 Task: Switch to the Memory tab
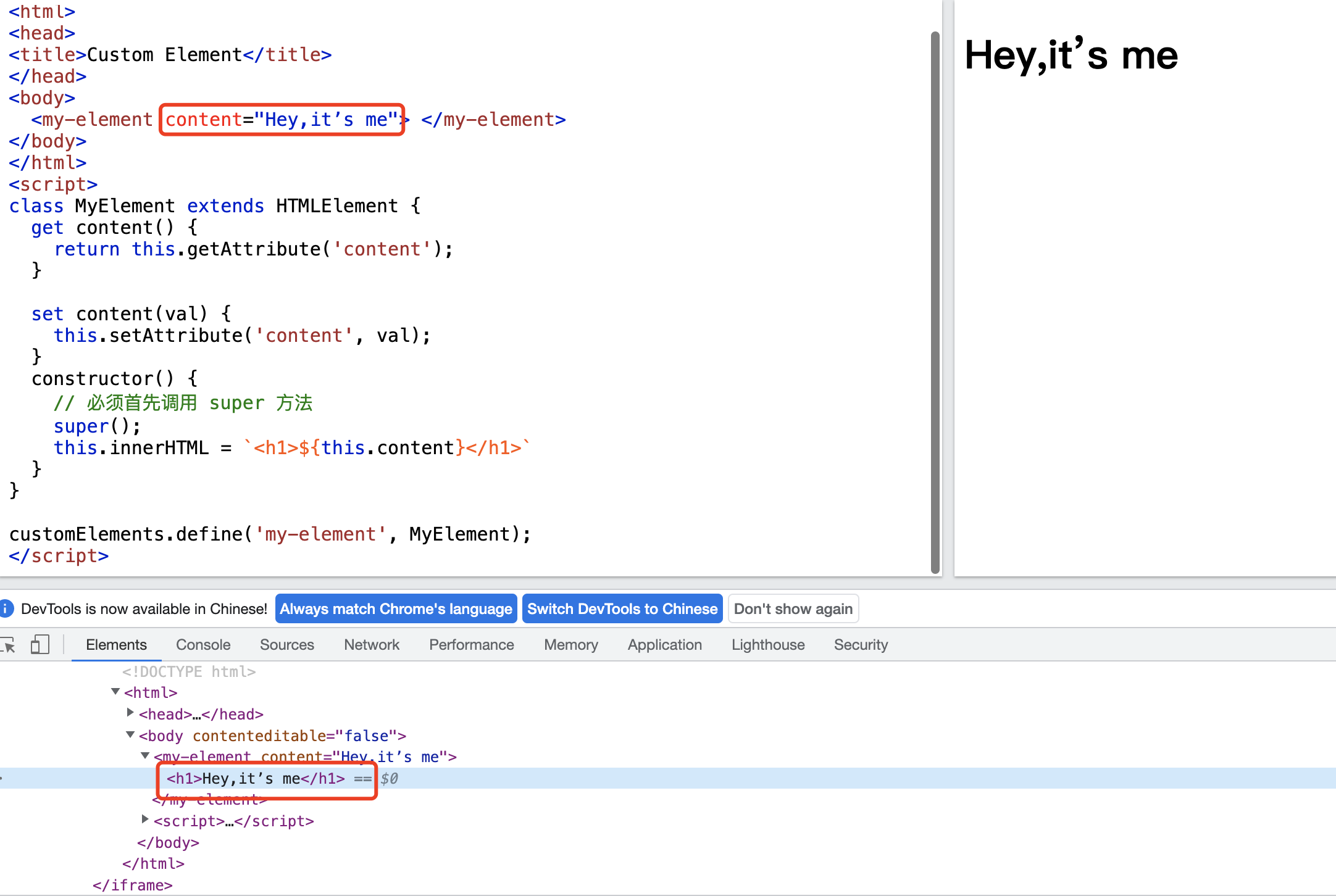coord(571,645)
